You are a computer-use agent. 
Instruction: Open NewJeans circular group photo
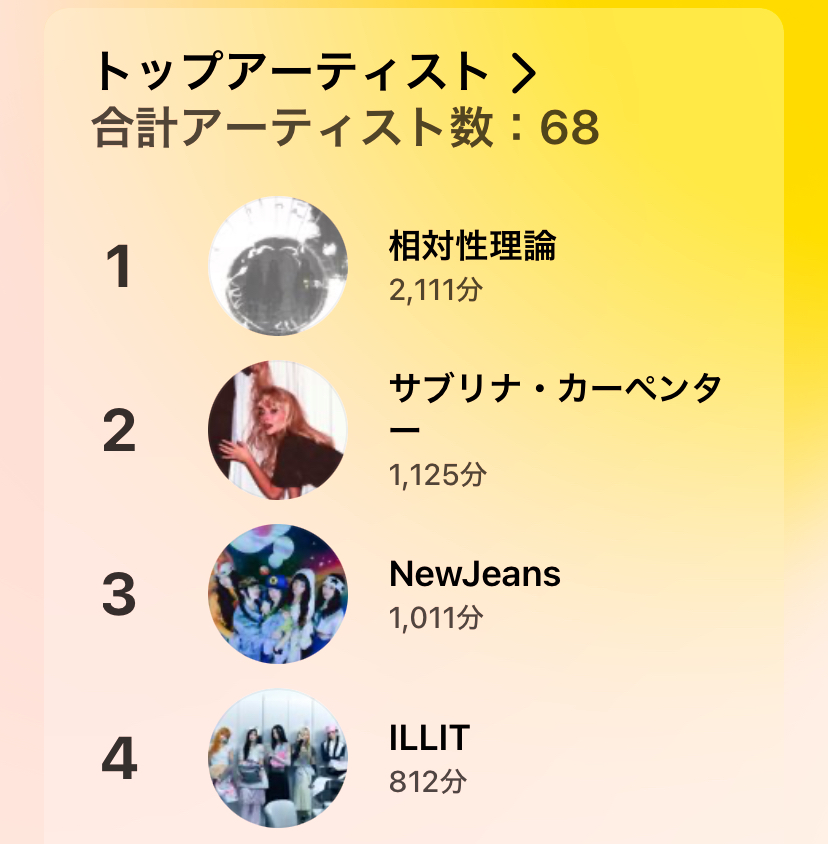(278, 594)
